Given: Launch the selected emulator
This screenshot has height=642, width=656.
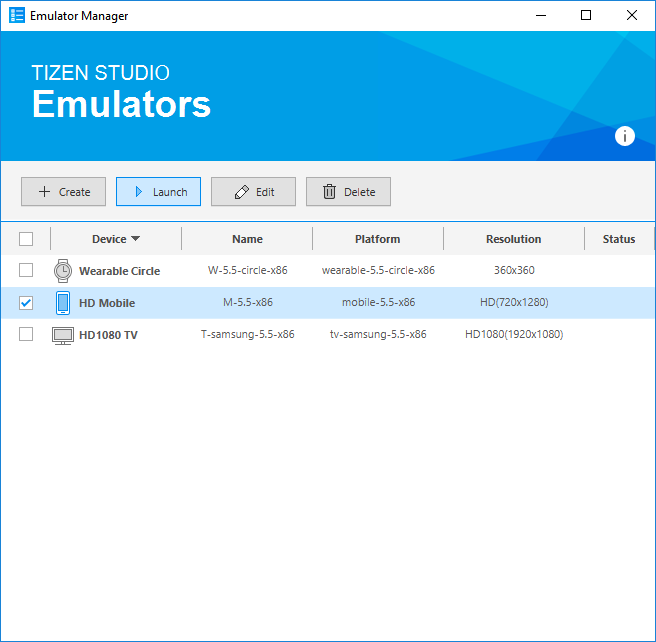Looking at the screenshot, I should coord(158,192).
